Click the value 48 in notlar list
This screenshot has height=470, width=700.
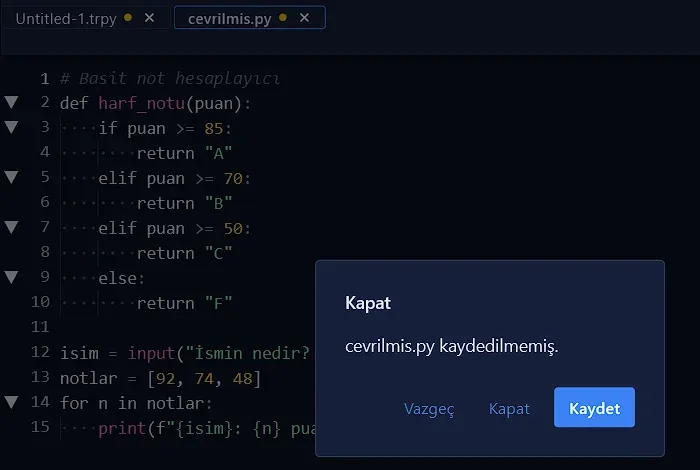pyautogui.click(x=242, y=378)
